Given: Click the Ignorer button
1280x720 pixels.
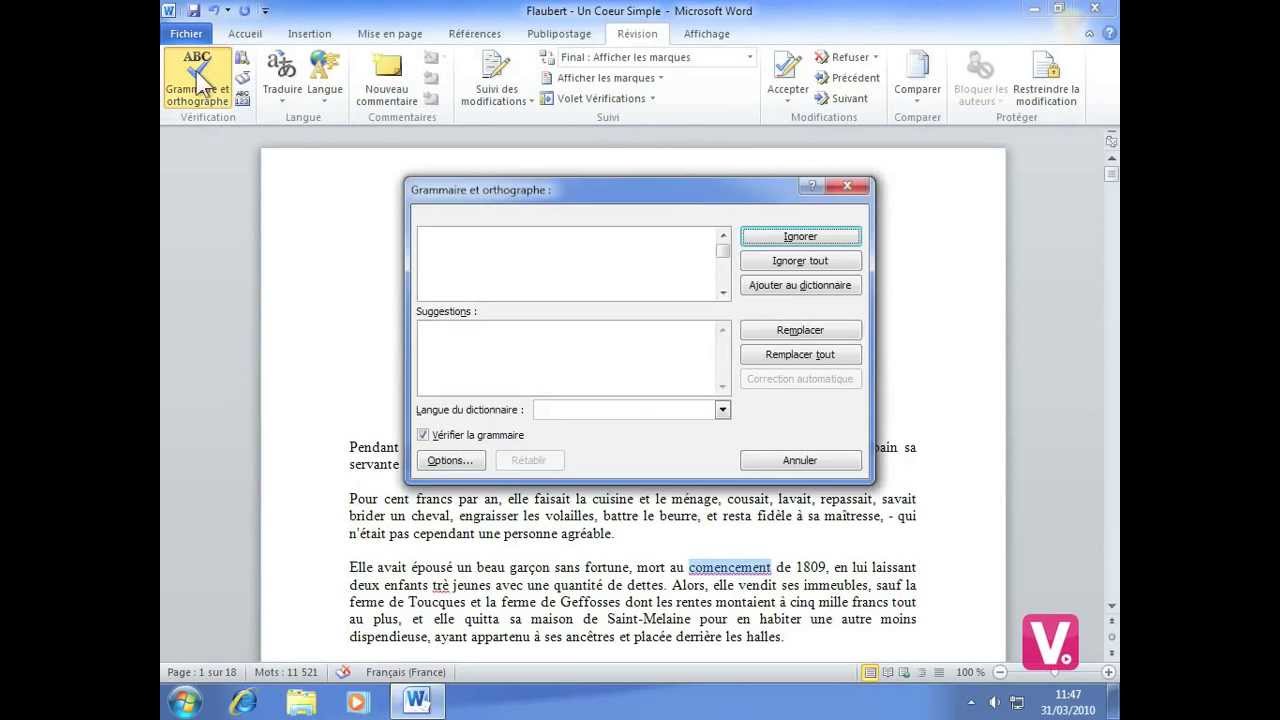Looking at the screenshot, I should point(800,237).
